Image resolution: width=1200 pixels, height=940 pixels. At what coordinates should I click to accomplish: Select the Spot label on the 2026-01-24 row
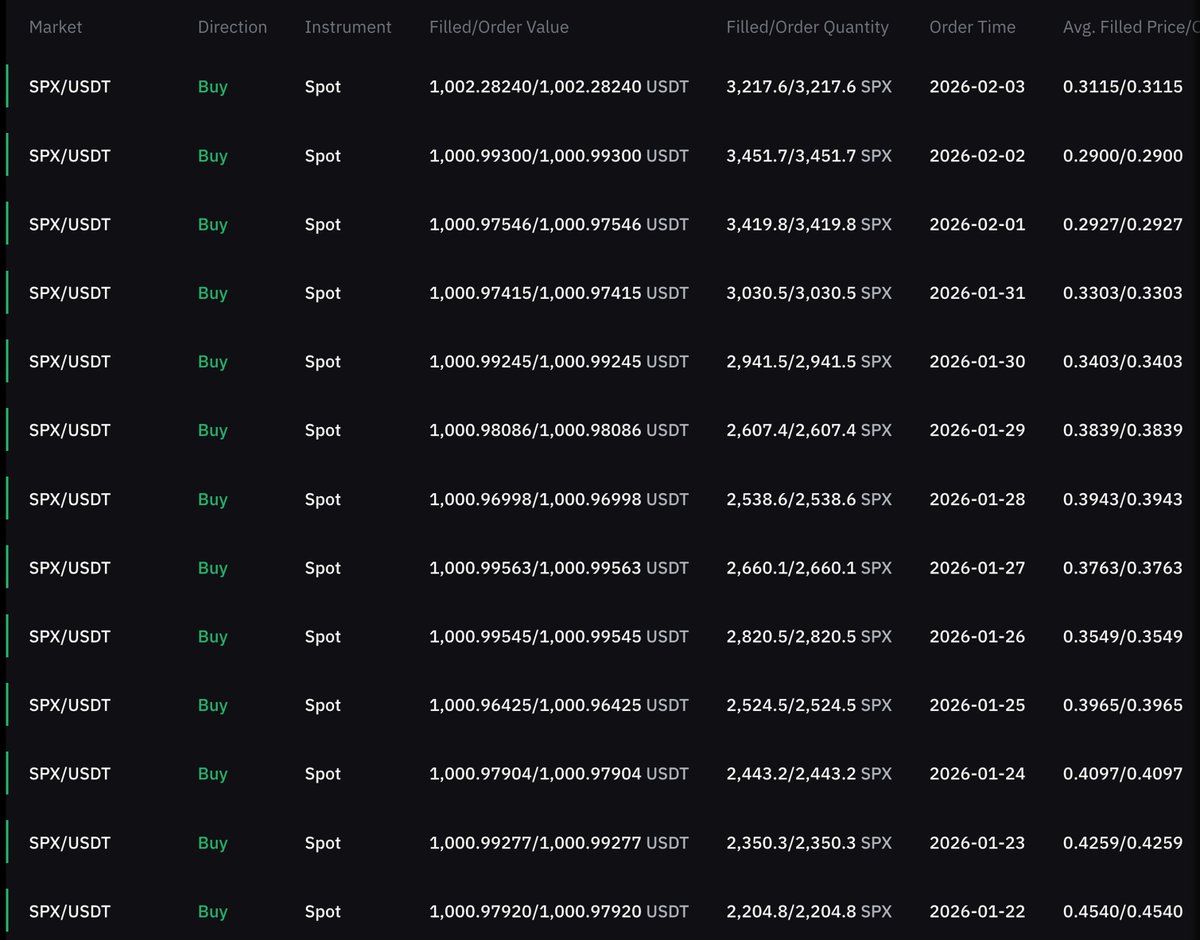(322, 773)
